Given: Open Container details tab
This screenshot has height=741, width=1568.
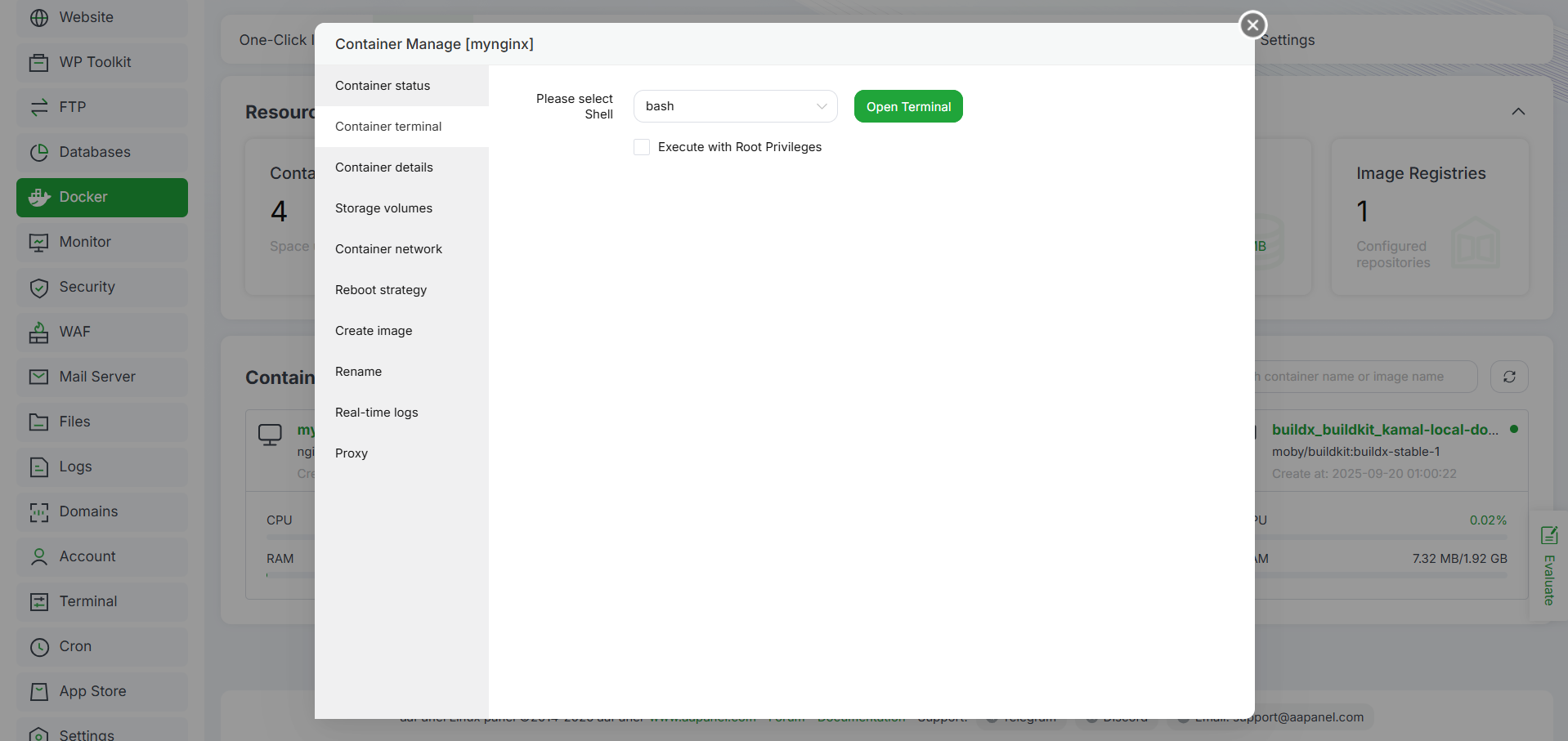Looking at the screenshot, I should pyautogui.click(x=401, y=167).
